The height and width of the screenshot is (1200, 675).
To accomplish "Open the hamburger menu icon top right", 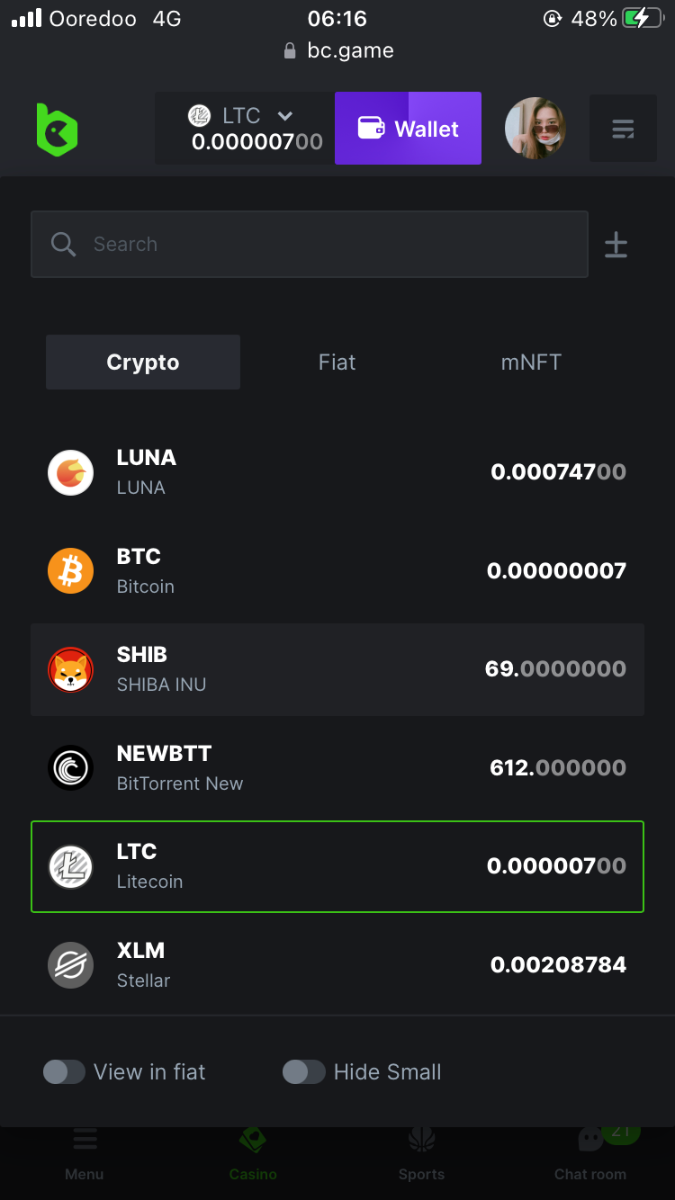I will click(x=623, y=129).
